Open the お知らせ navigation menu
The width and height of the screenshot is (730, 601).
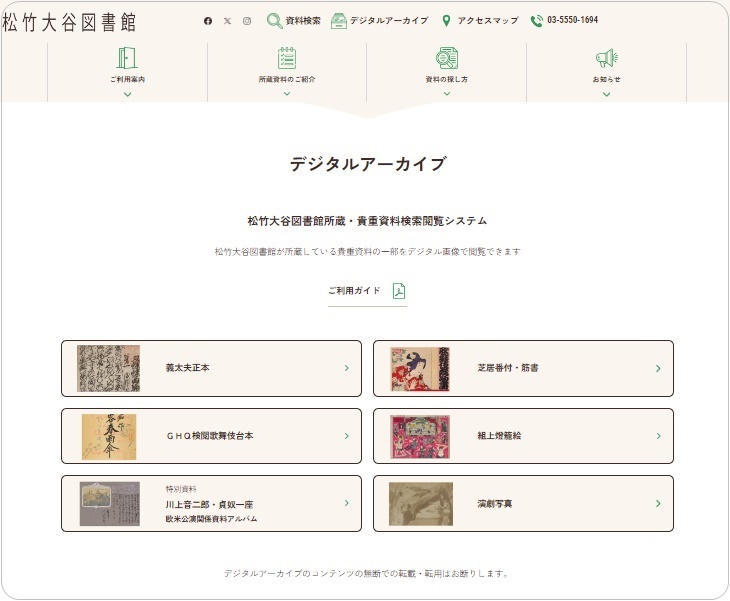pos(606,79)
